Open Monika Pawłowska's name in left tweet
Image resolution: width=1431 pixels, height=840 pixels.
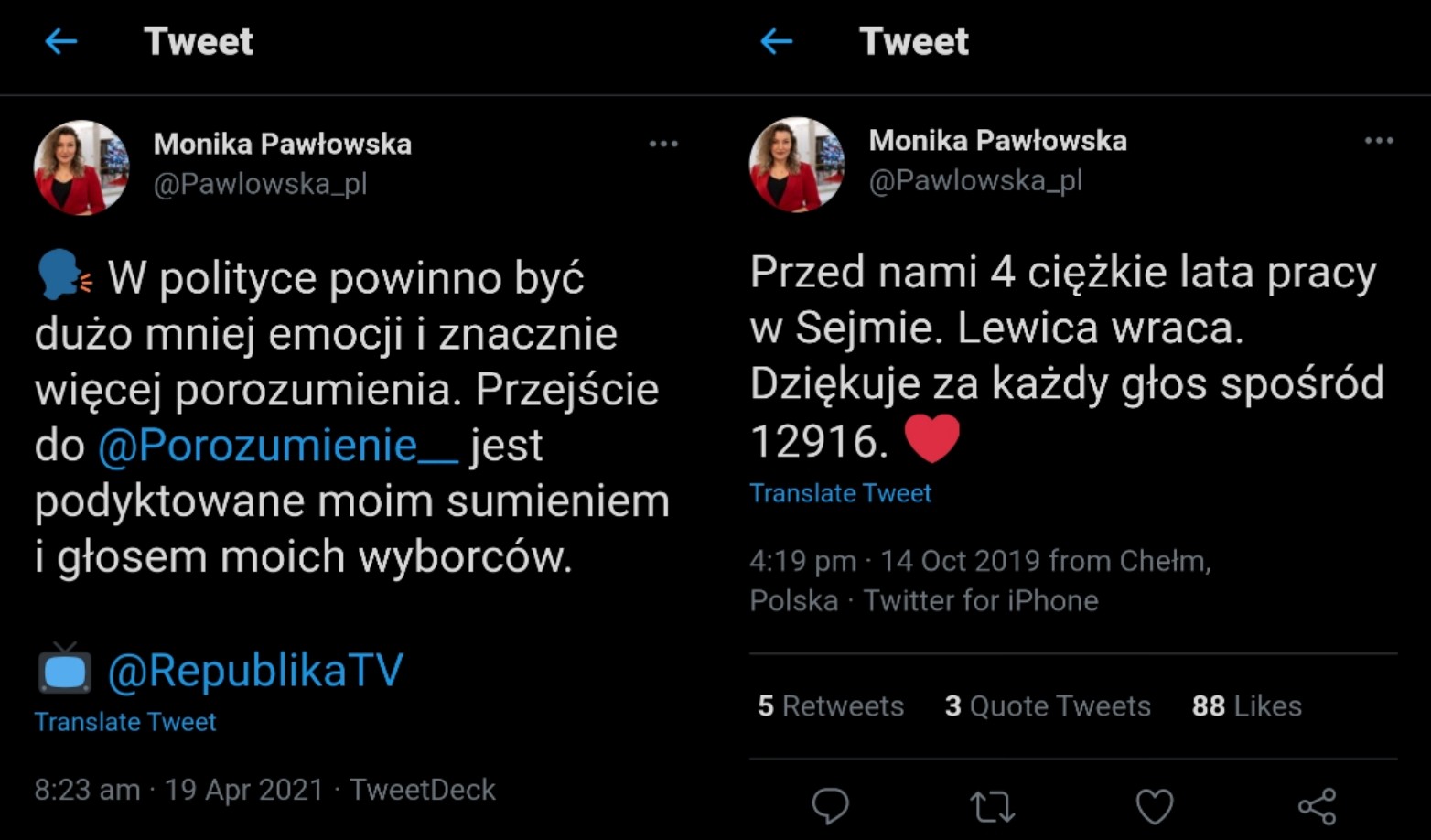[x=282, y=144]
